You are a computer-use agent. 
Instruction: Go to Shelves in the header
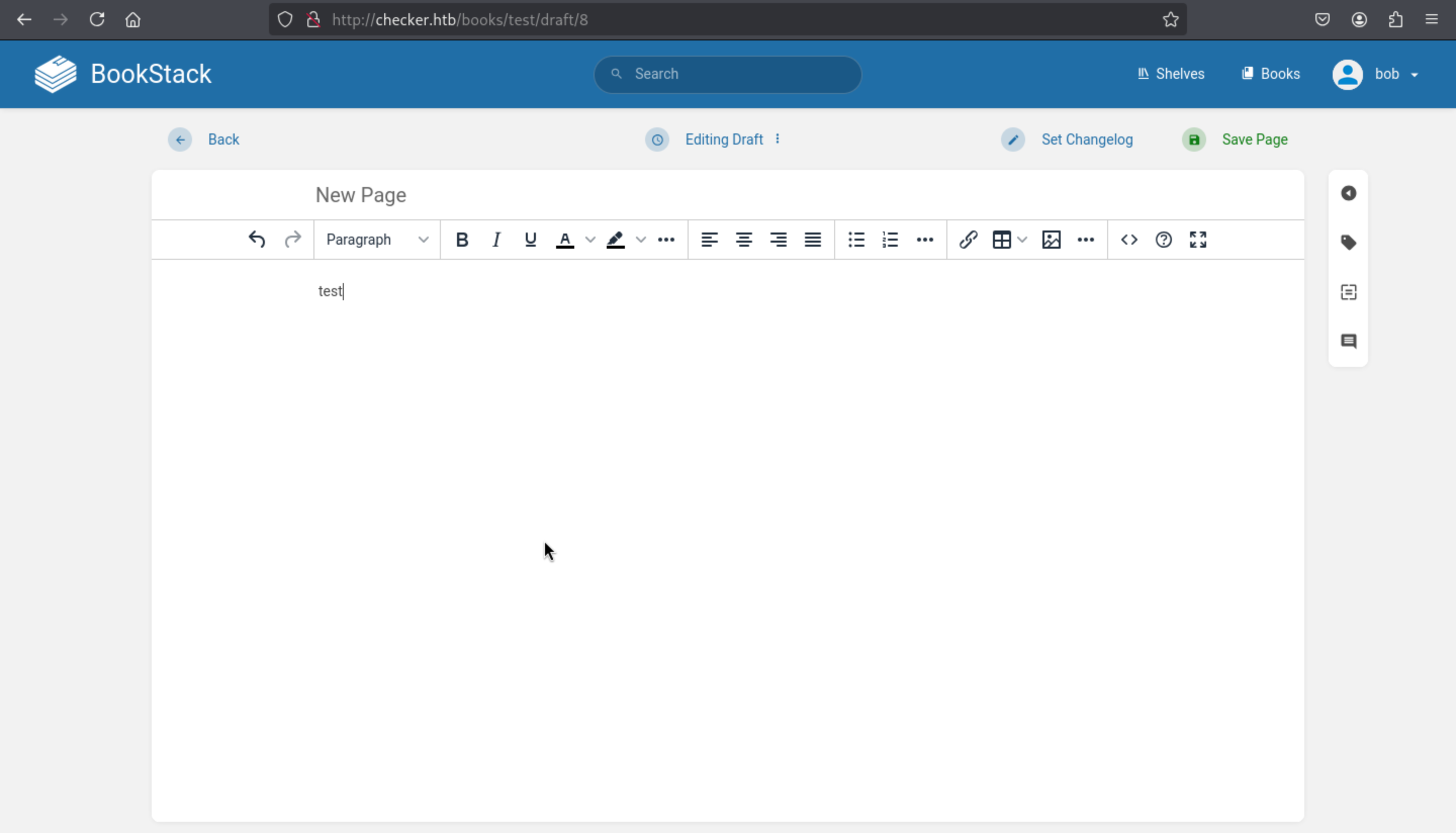click(1170, 74)
